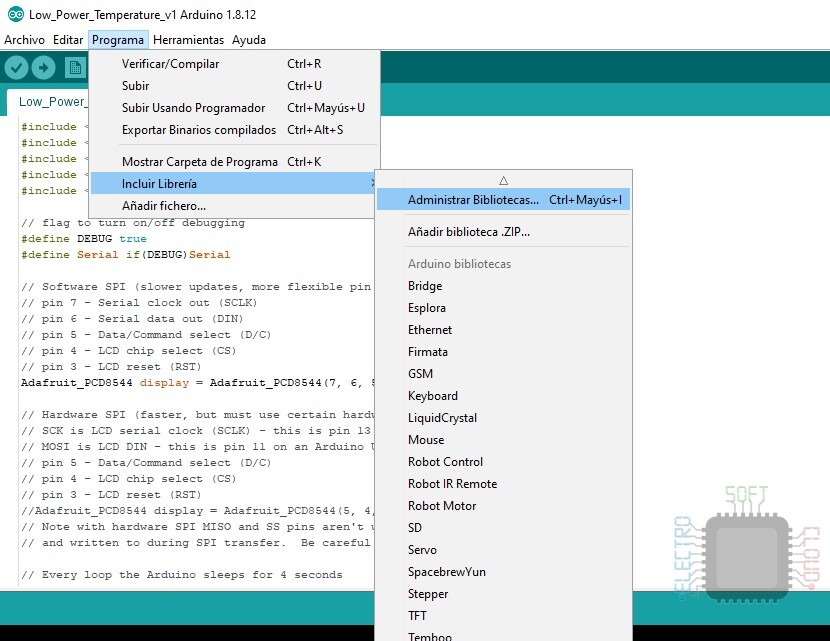Click the 'Adafruit_PCD8544 display =' declaration line
This screenshot has height=641, width=830.
click(x=198, y=383)
